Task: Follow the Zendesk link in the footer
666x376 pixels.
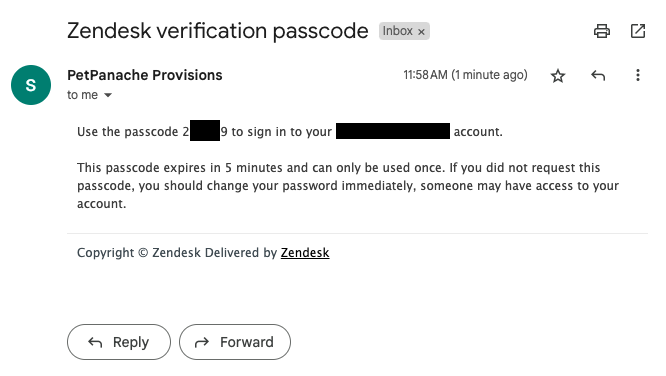Action: coord(305,253)
